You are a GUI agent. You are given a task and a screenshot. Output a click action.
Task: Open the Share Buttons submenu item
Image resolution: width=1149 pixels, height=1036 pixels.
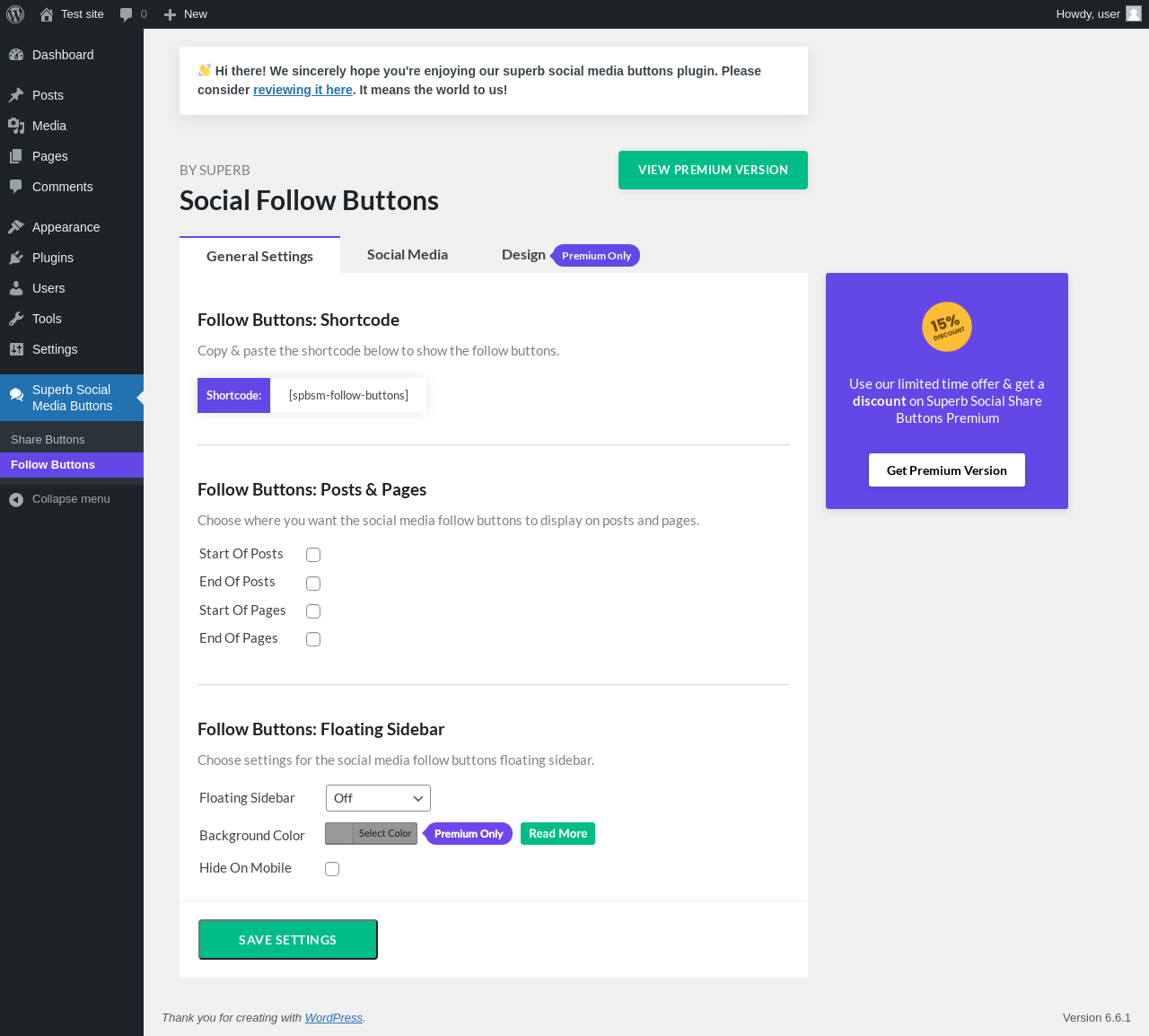[x=72, y=440]
